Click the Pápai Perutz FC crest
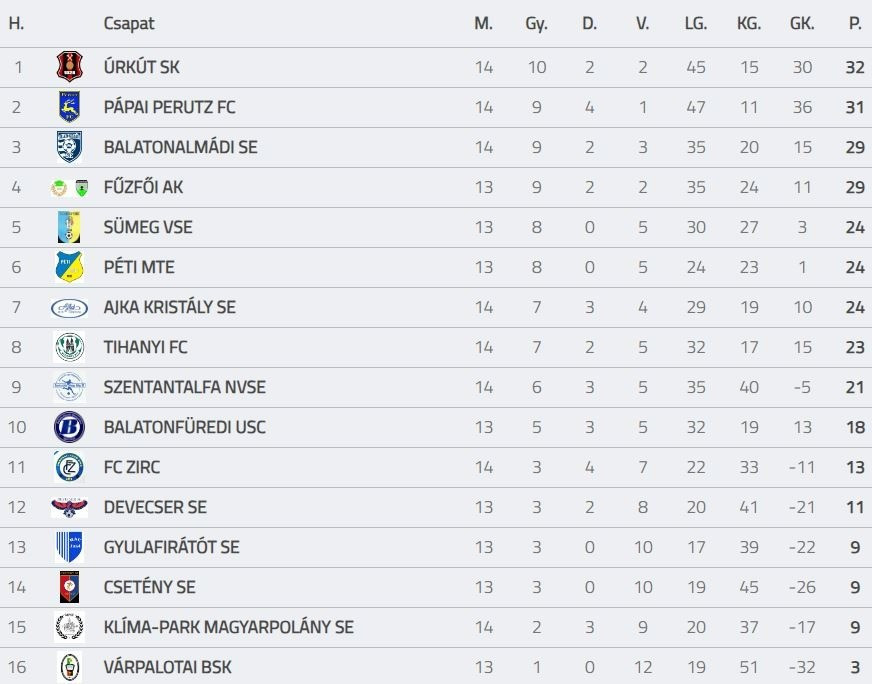Image resolution: width=872 pixels, height=684 pixels. point(69,107)
